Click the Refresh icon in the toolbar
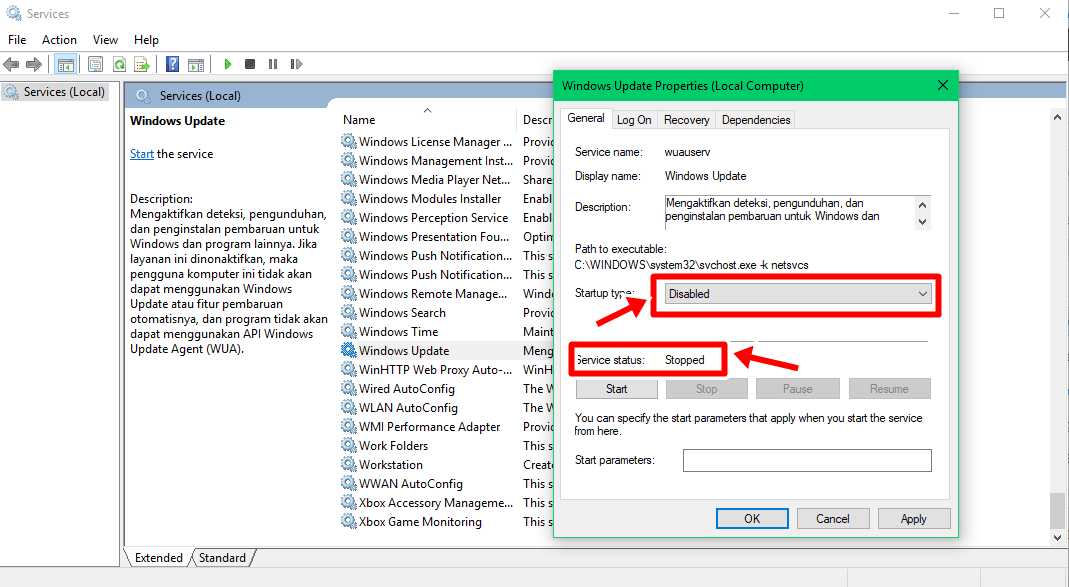This screenshot has height=587, width=1069. click(x=119, y=64)
